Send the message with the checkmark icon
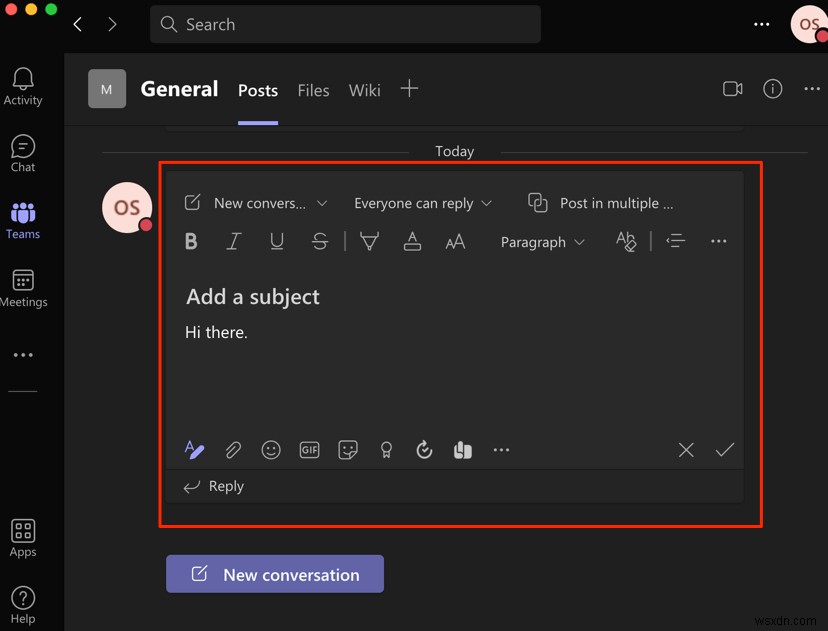Viewport: 828px width, 631px height. 725,450
